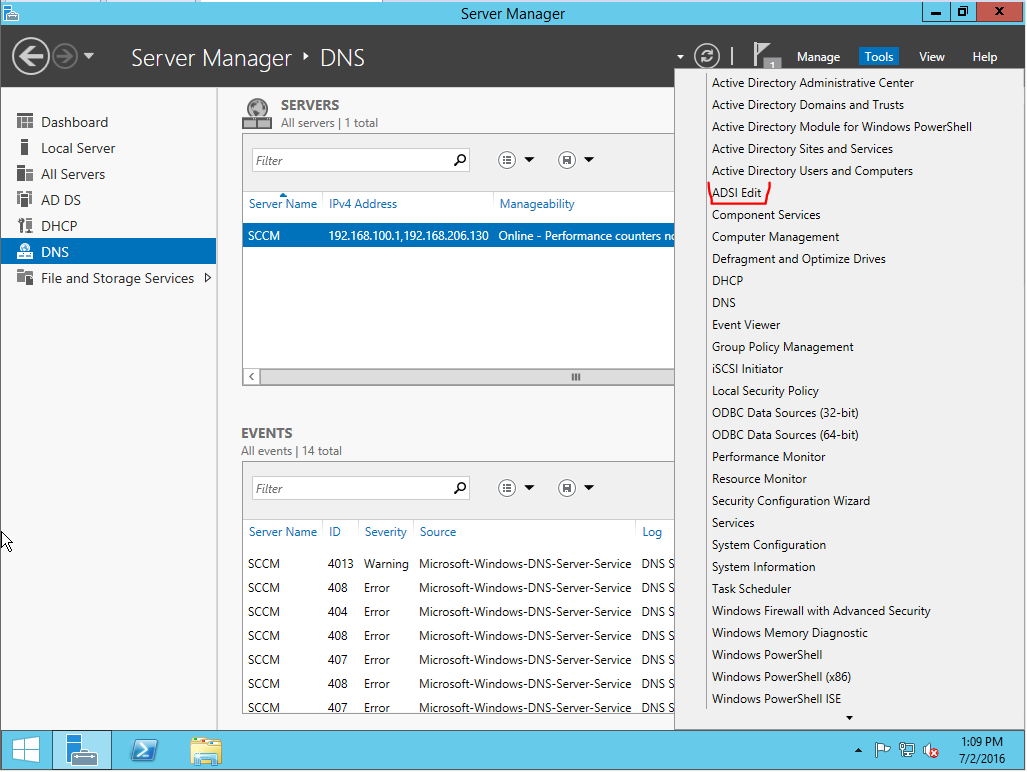Screen dimensions: 1027x772
Task: Open File and Storage Services in the sidebar
Action: point(117,278)
